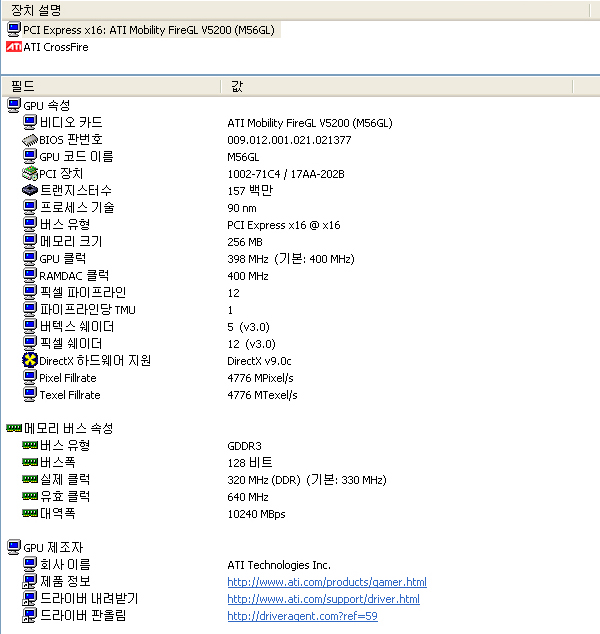
Task: Select the GPU 속성 group header
Action: coord(39,106)
